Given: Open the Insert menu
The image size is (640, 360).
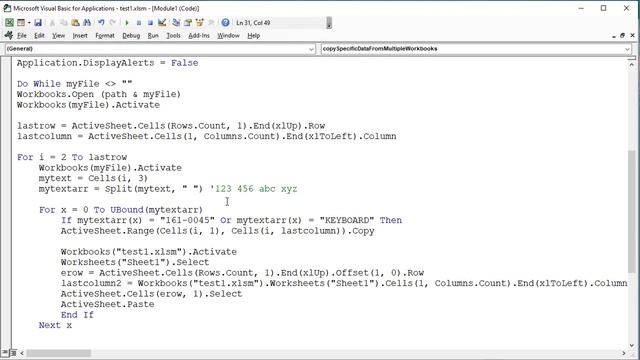Looking at the screenshot, I should [x=80, y=36].
